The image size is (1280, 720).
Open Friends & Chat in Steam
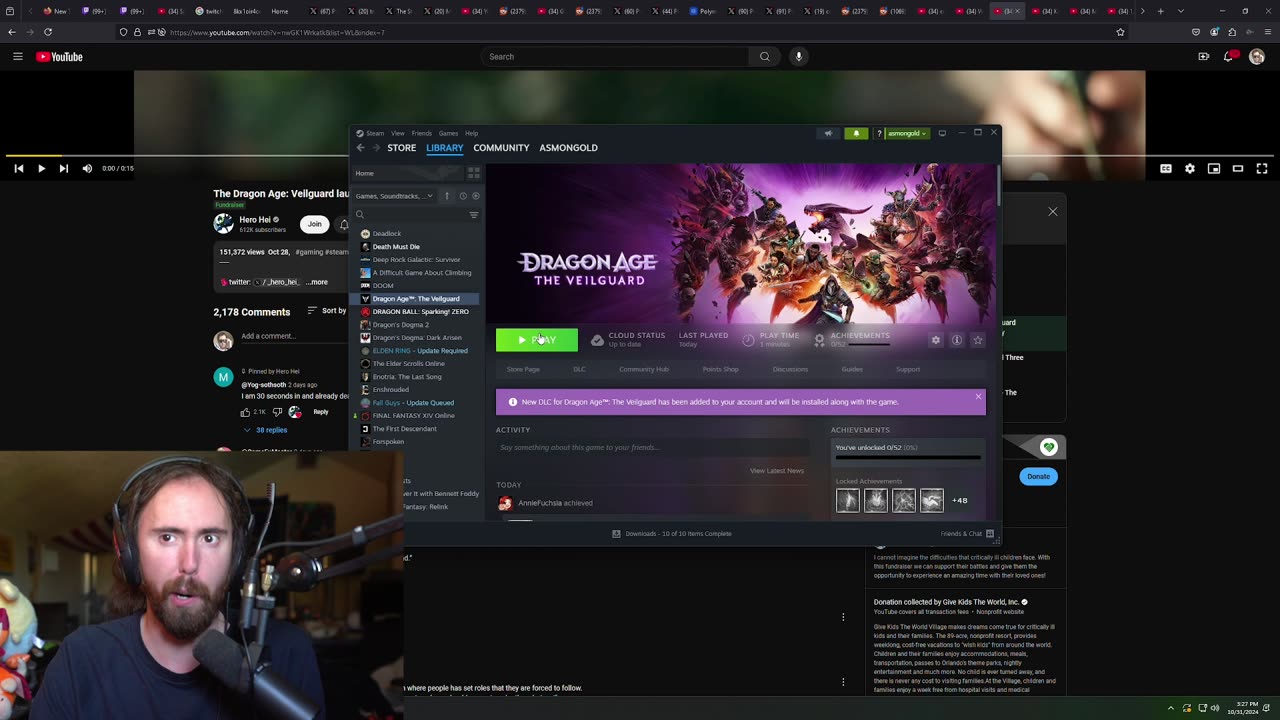pyautogui.click(x=967, y=534)
